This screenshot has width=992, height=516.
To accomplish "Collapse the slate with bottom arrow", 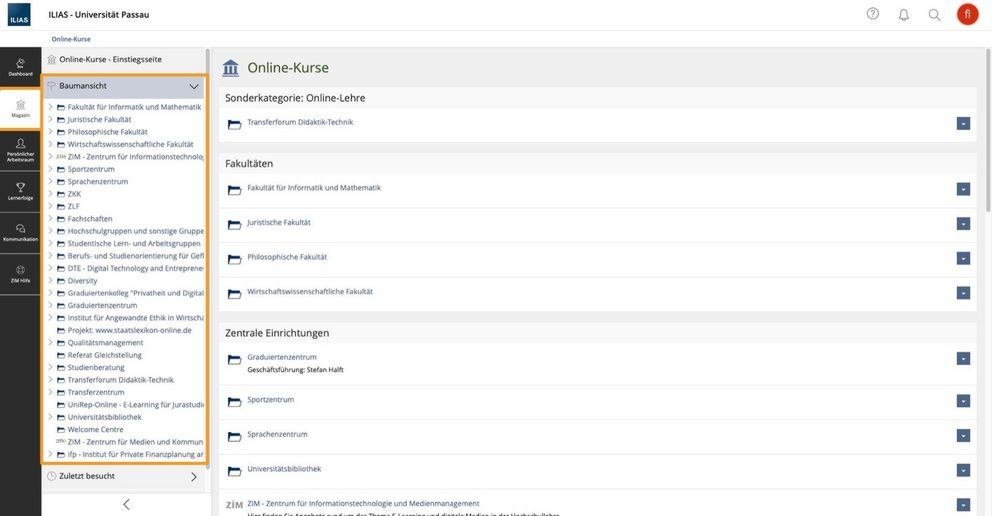I will pos(126,504).
